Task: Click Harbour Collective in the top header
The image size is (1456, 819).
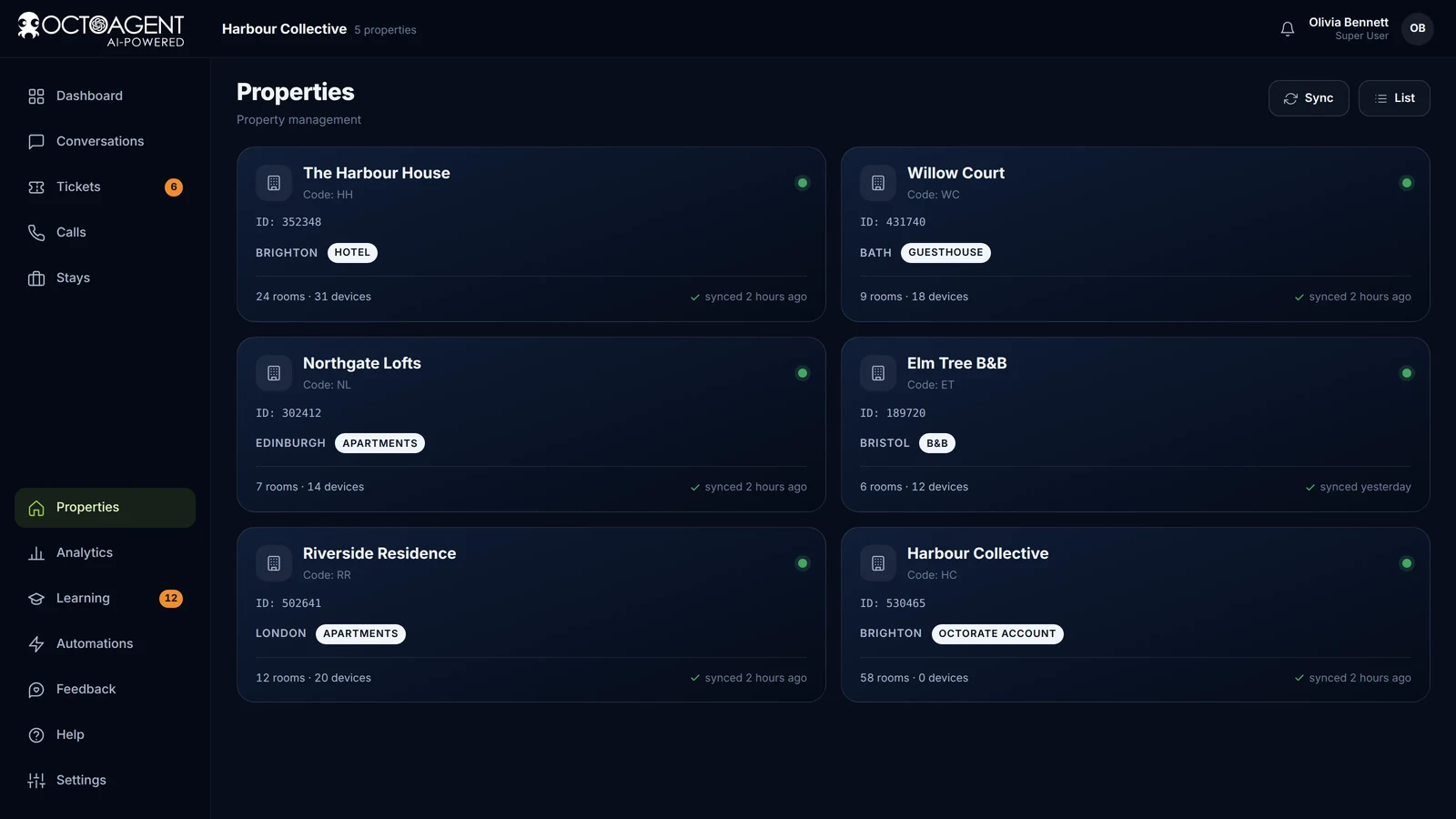Action: [x=284, y=29]
